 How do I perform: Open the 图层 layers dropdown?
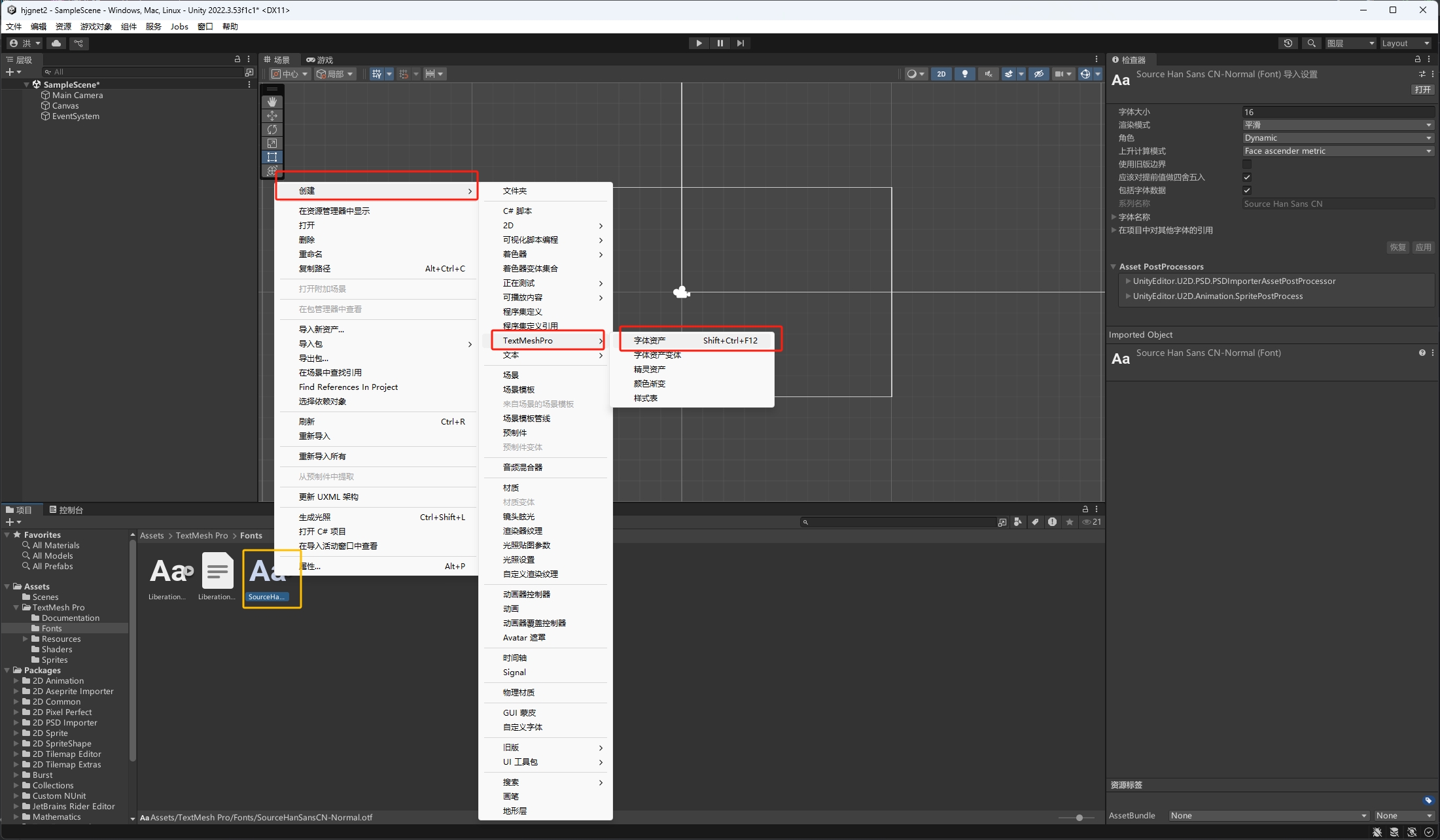point(1350,43)
